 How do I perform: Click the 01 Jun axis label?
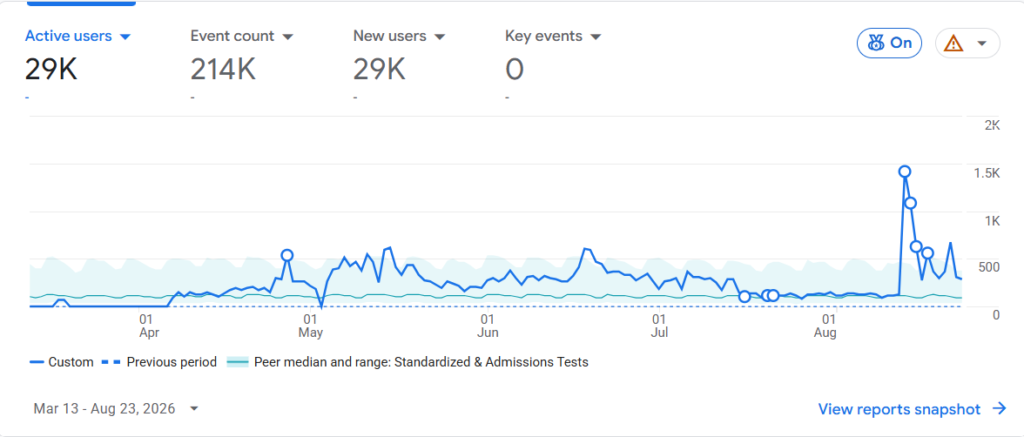click(x=488, y=326)
